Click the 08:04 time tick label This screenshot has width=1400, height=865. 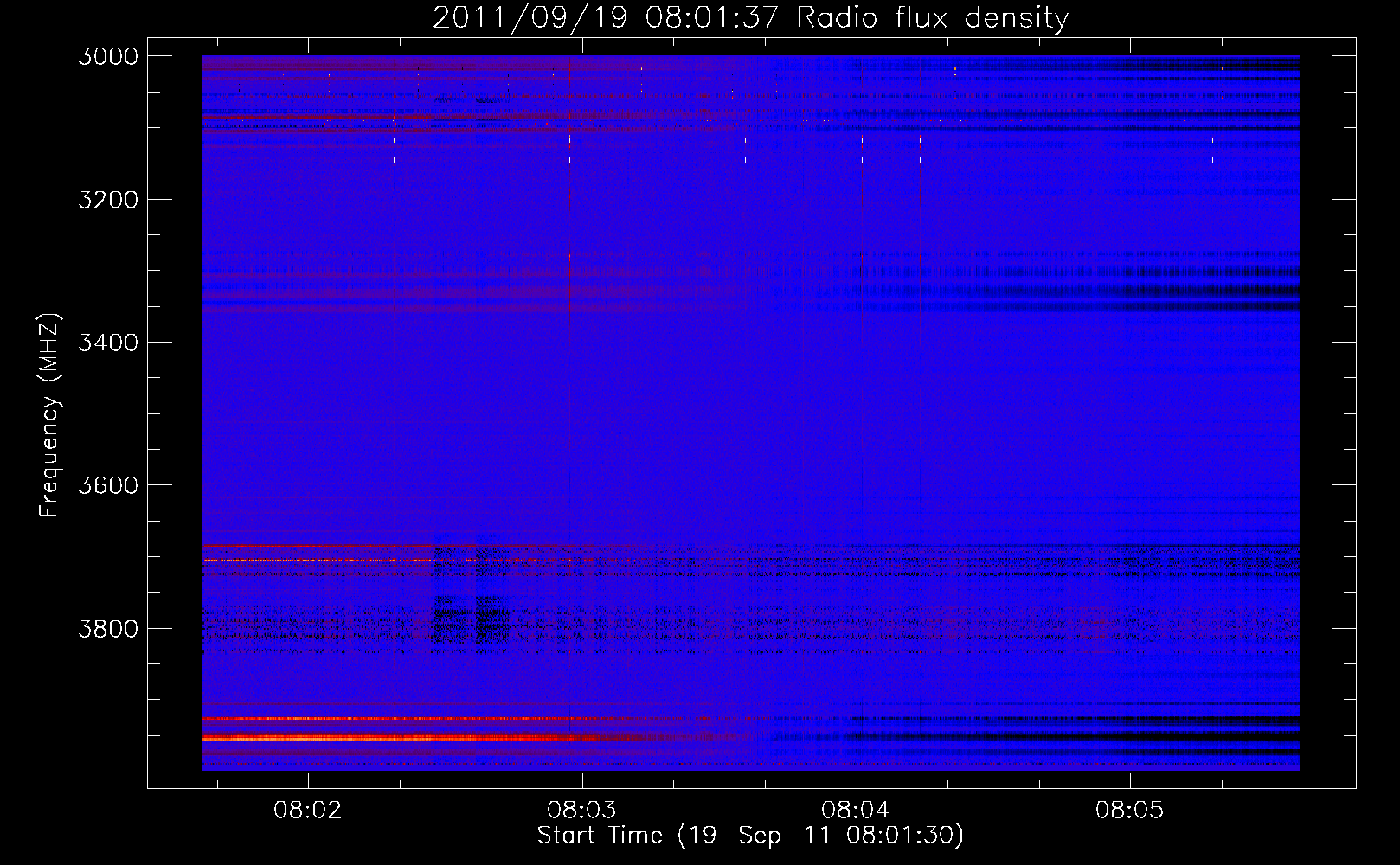(856, 811)
